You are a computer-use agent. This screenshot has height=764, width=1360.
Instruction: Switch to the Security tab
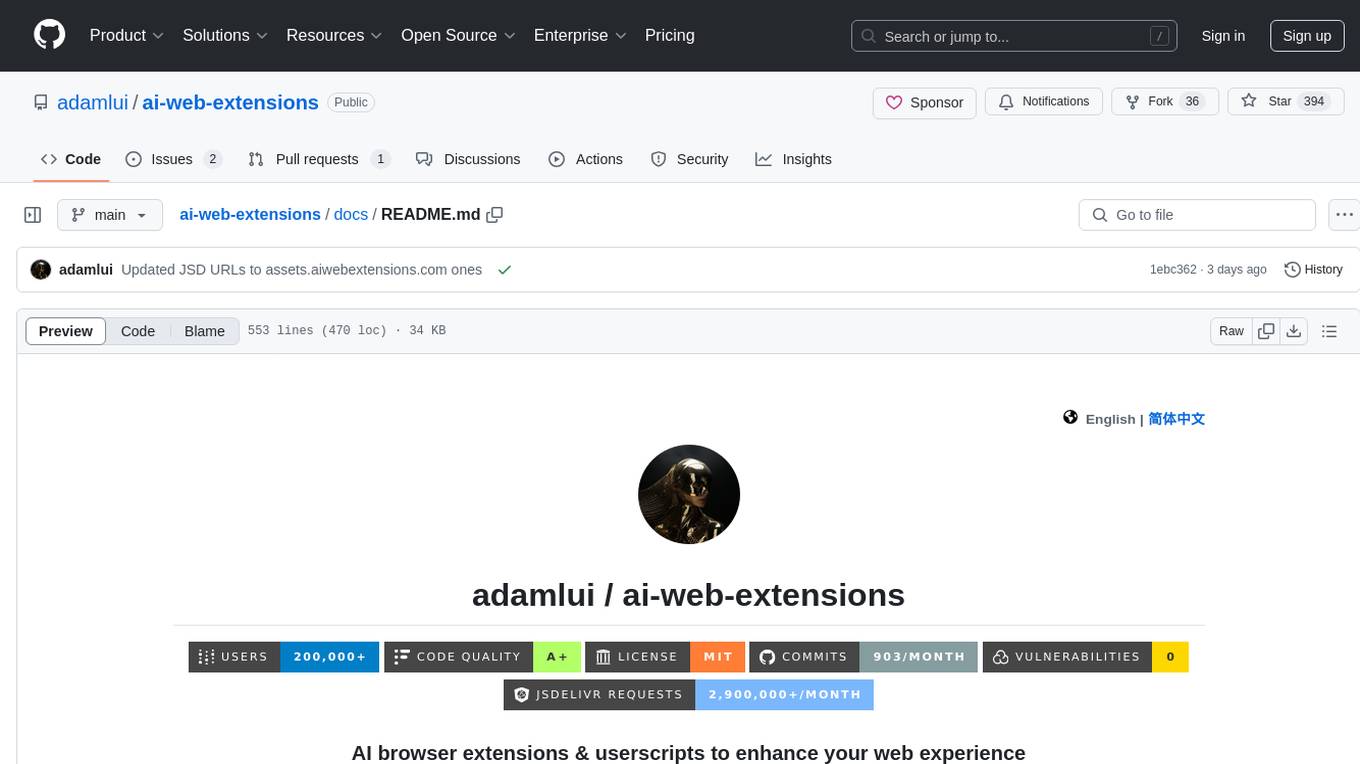click(x=690, y=159)
